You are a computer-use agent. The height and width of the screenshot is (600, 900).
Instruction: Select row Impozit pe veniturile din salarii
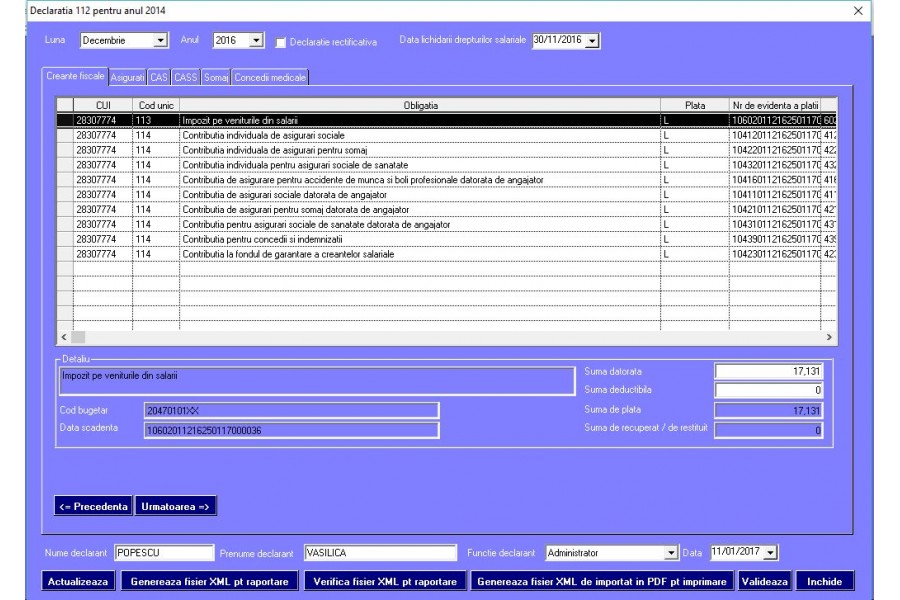447,120
